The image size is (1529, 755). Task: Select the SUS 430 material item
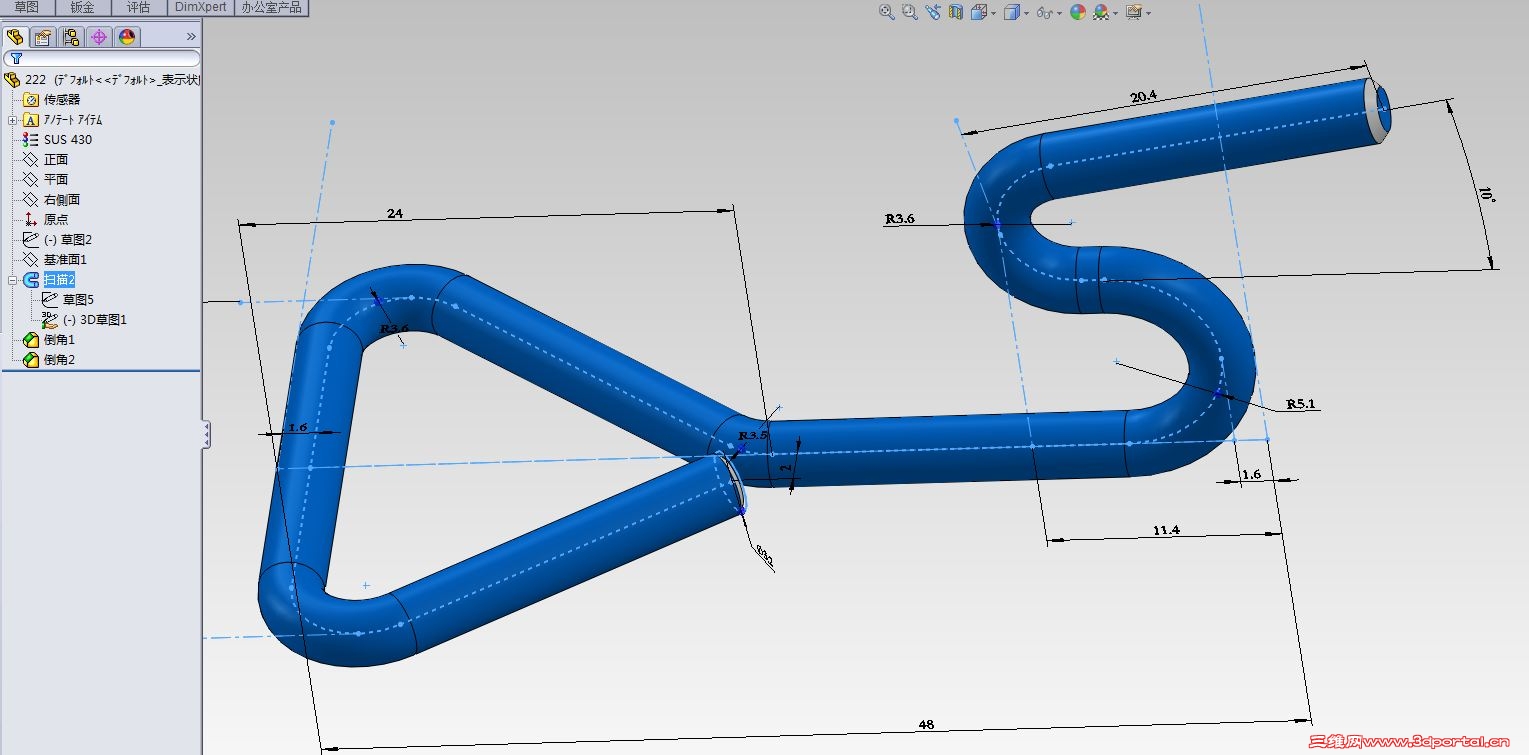[57, 140]
